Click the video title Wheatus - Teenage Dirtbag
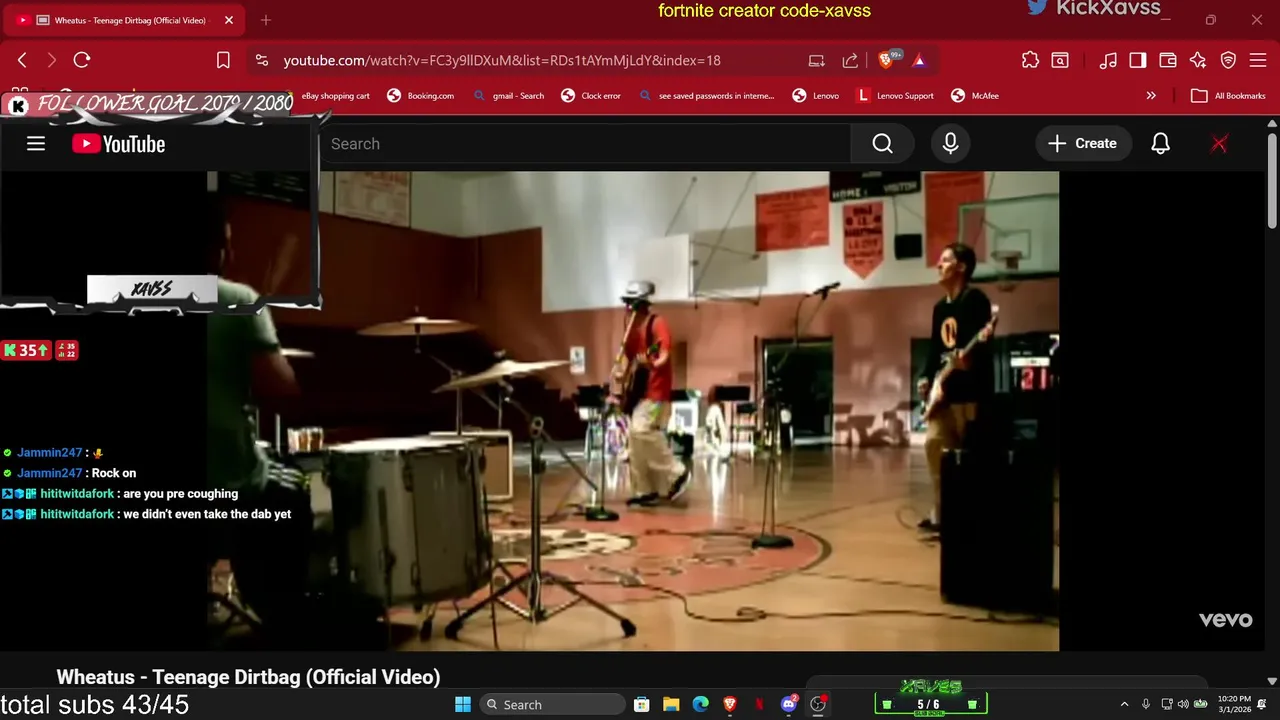This screenshot has height=720, width=1280. click(x=248, y=677)
